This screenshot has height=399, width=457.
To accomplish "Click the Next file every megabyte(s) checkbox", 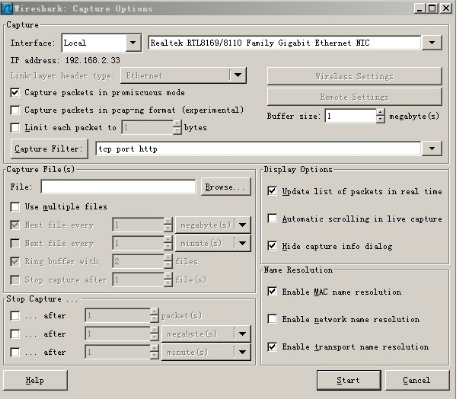I will (15, 225).
